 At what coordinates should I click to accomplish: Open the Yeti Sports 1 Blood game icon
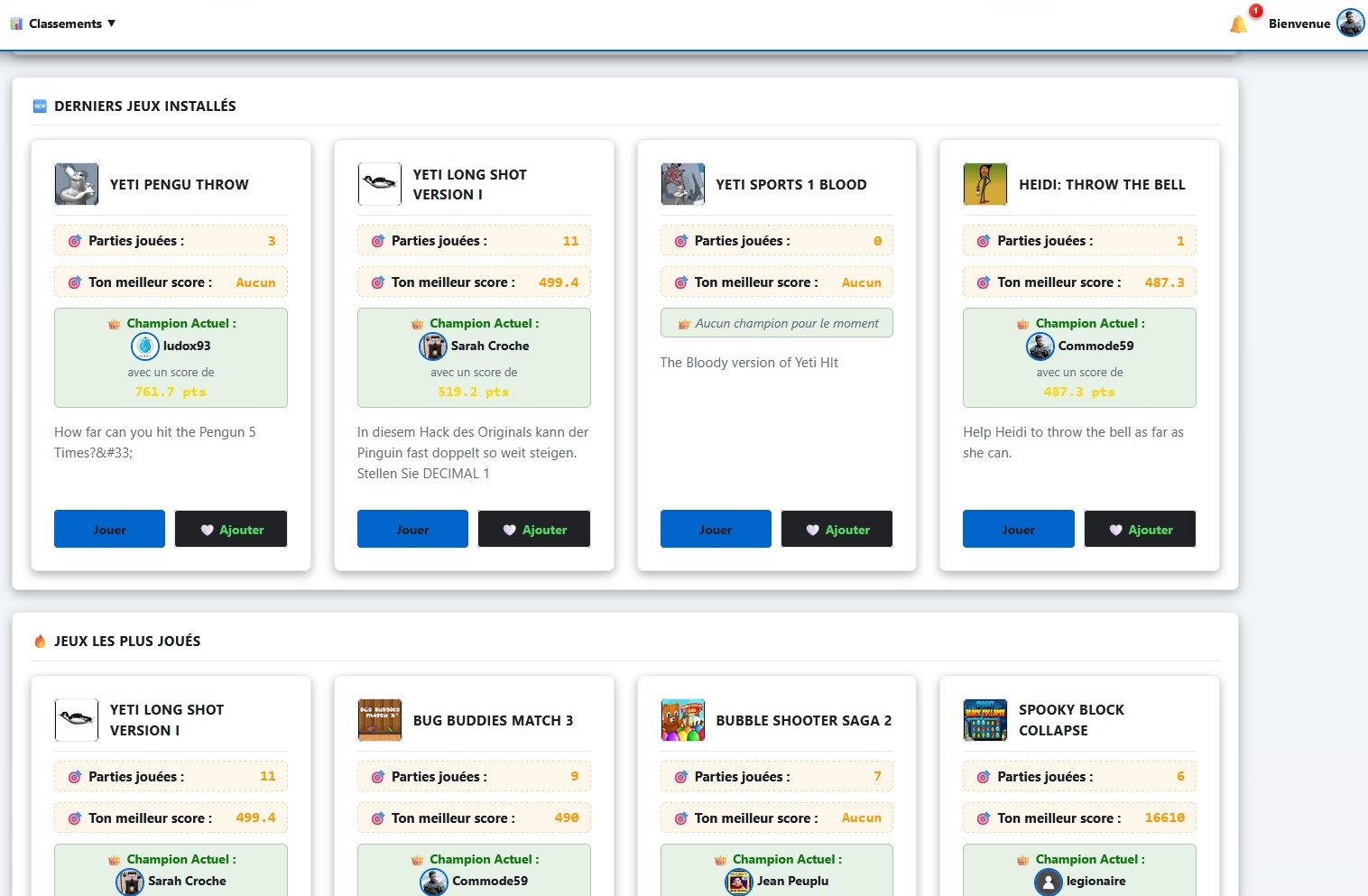683,184
